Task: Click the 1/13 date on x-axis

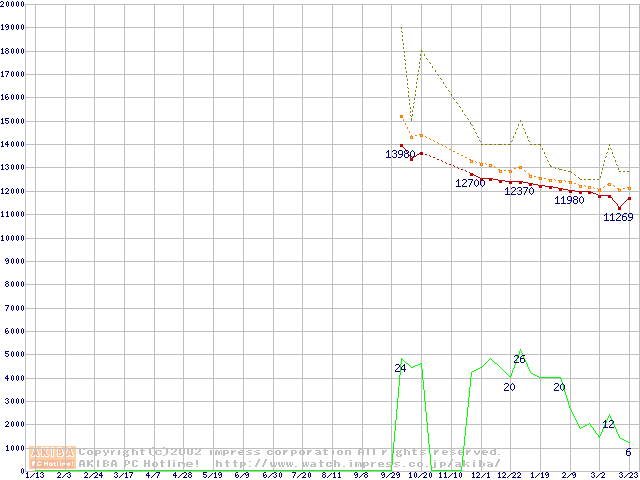Action: (x=33, y=475)
